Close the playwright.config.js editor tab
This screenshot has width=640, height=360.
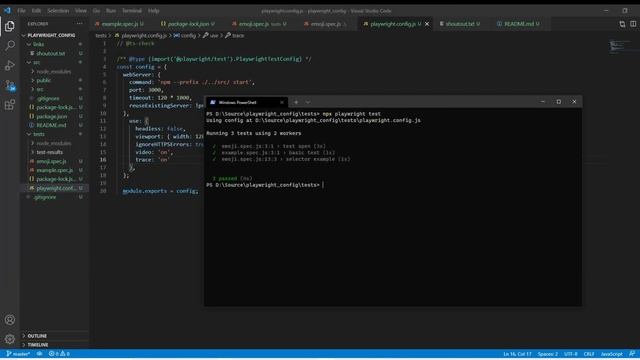click(427, 24)
